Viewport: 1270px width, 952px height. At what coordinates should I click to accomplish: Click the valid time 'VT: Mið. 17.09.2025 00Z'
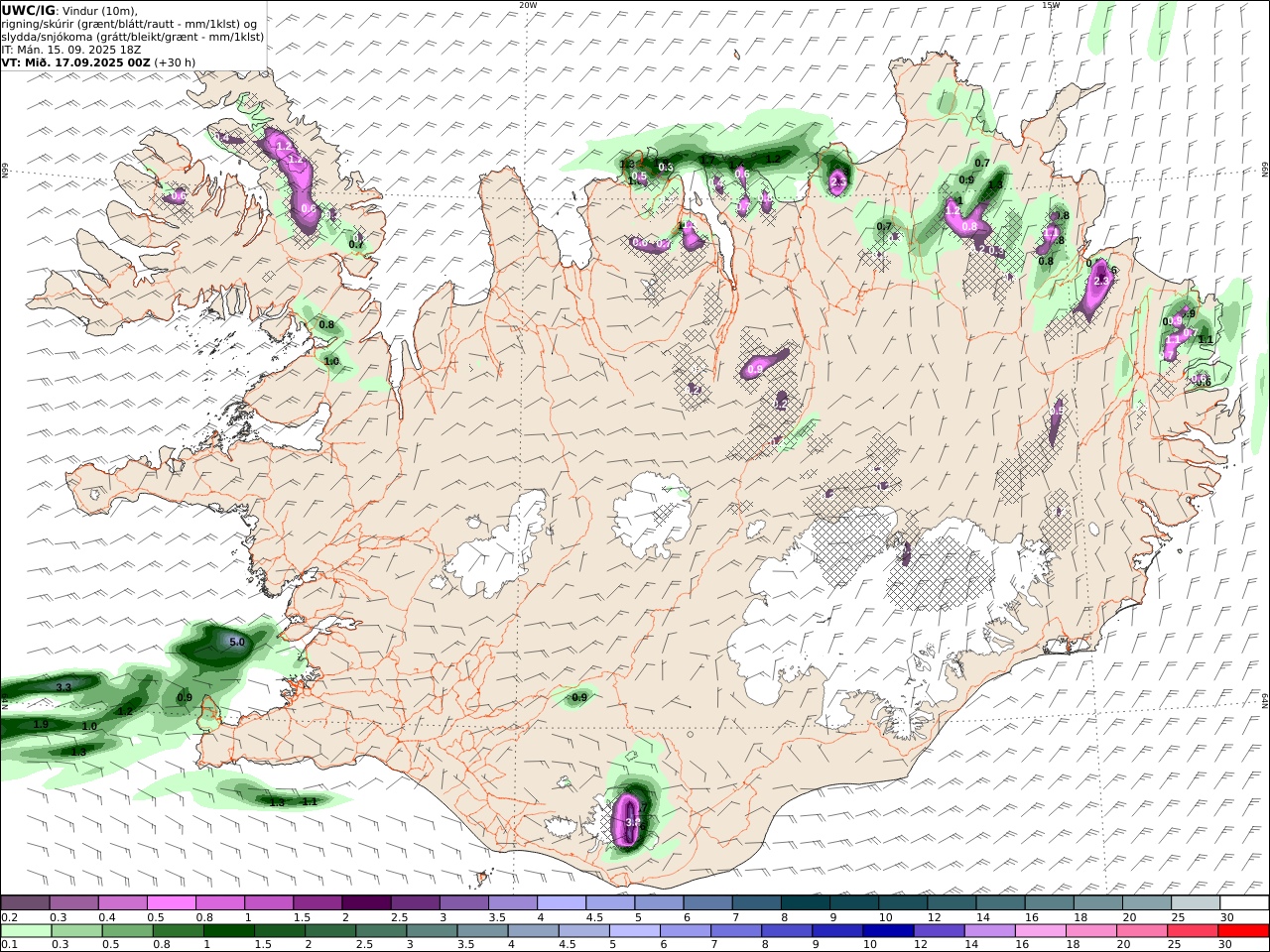[x=75, y=61]
